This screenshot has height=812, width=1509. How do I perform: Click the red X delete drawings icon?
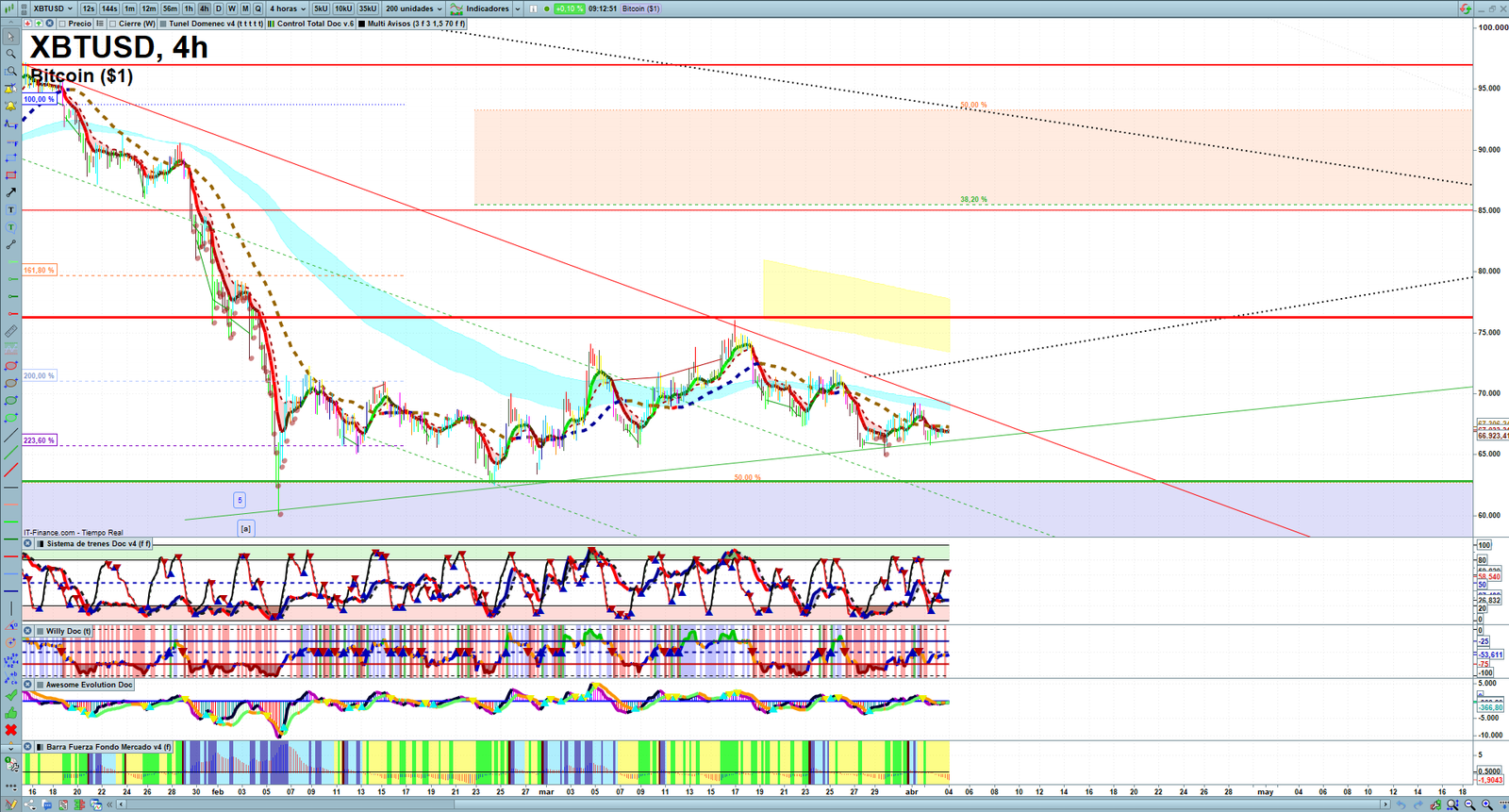point(10,730)
